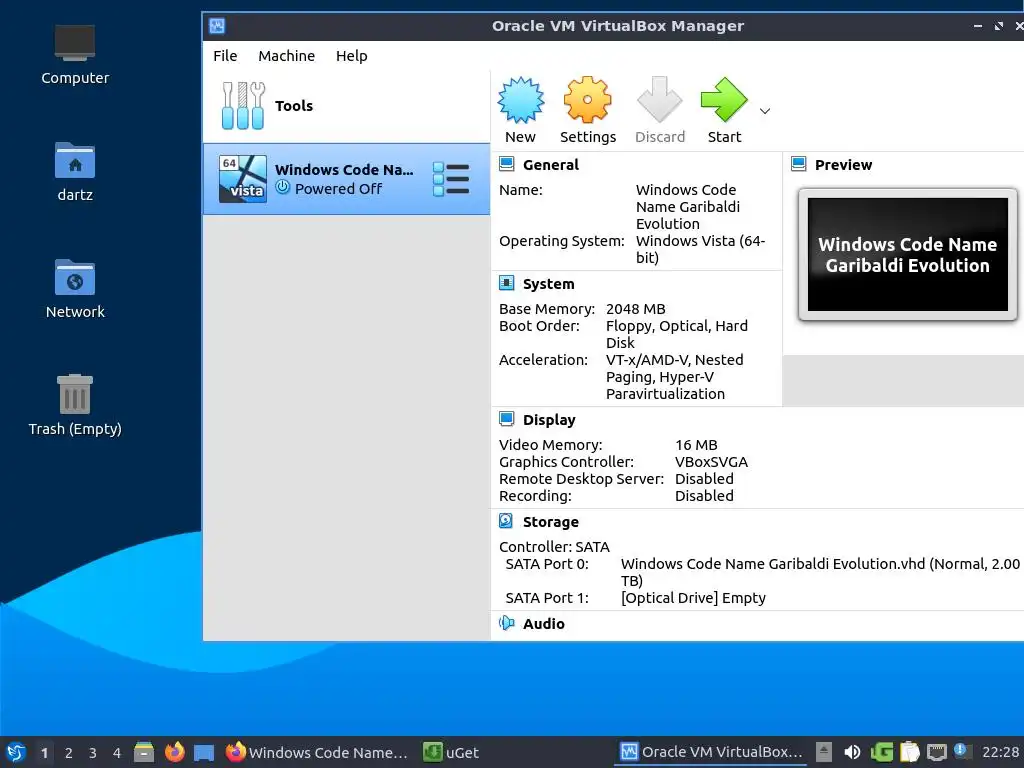Click the Display section screen icon
The width and height of the screenshot is (1024, 768).
(506, 419)
